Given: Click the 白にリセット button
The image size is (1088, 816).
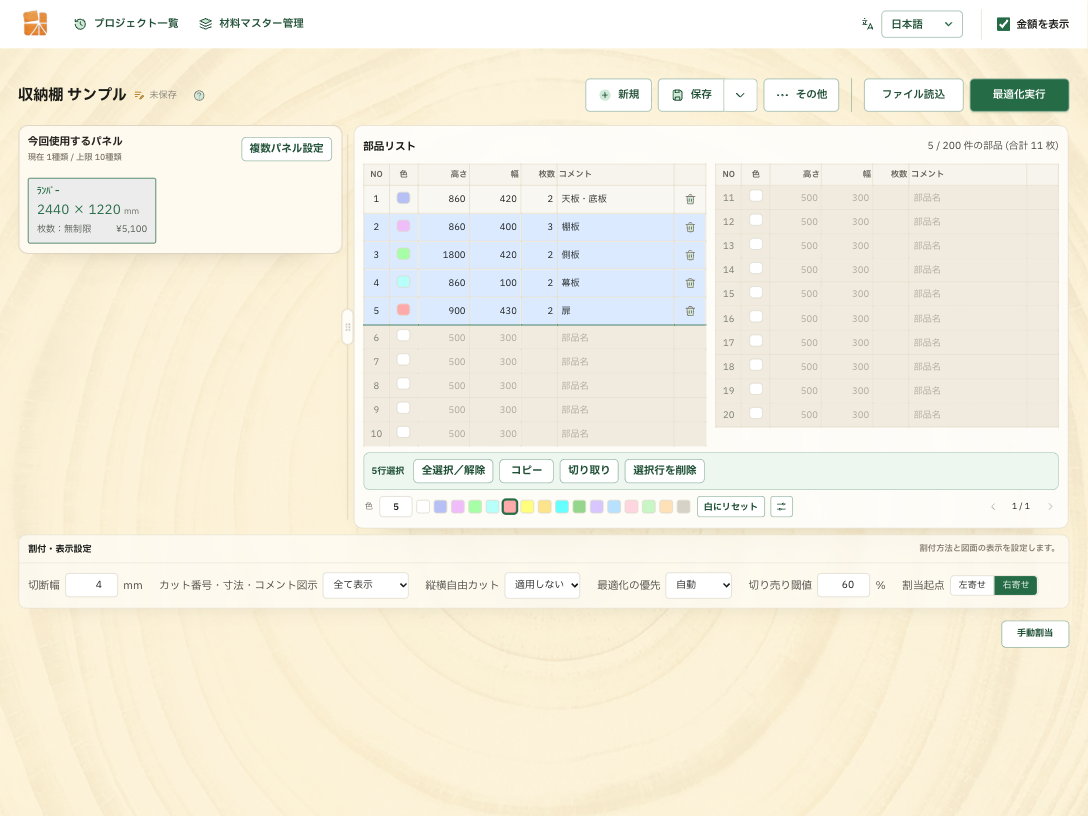Looking at the screenshot, I should (731, 507).
